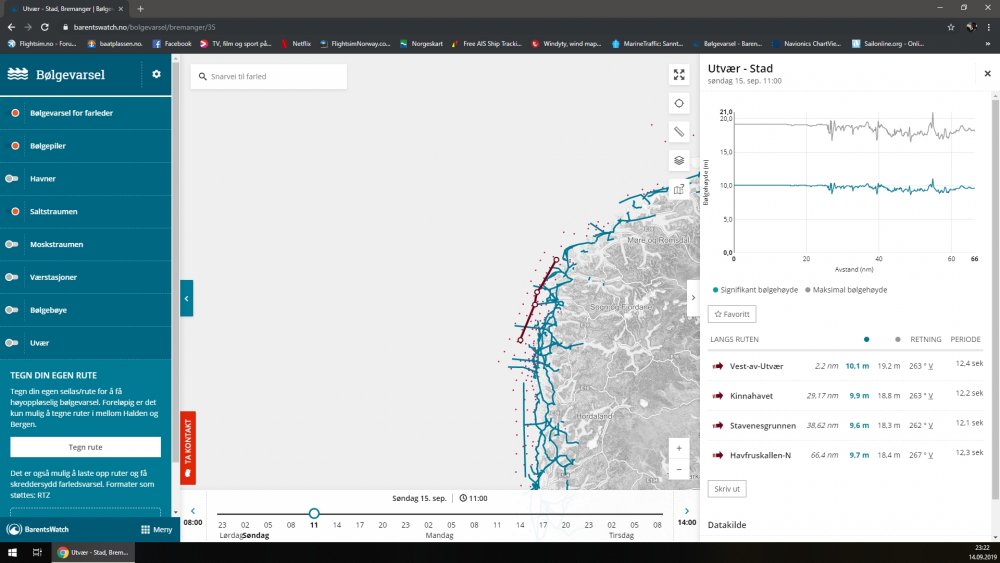This screenshot has width=1000, height=563.
Task: Click the BarentsWatch logo
Action: coord(38,529)
